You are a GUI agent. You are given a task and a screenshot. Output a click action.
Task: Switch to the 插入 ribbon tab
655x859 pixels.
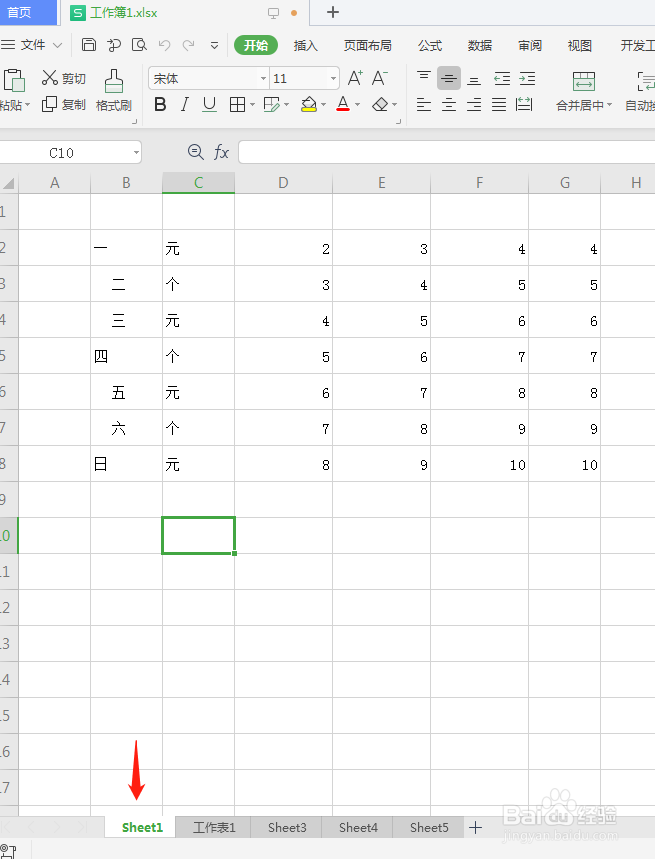coord(306,45)
